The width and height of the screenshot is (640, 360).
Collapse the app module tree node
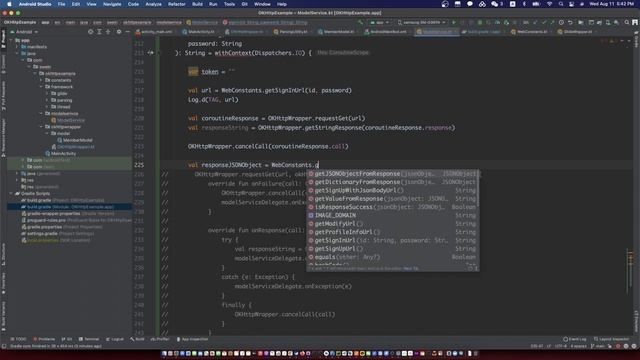(11, 40)
